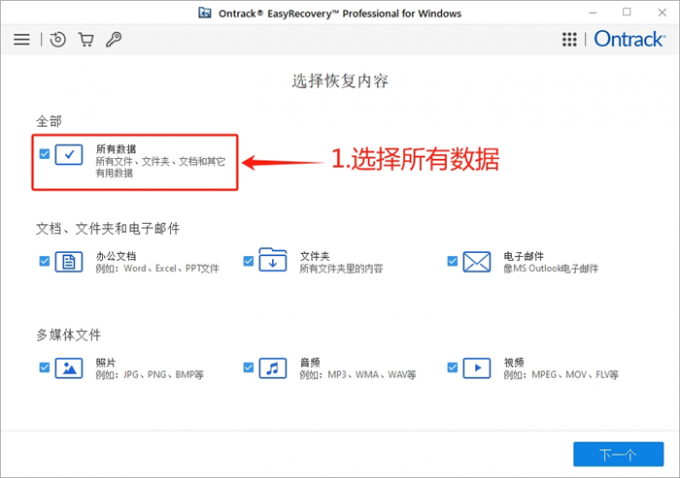
Task: Click the 例如：JPG、PNG、BMP等 description
Action: click(150, 374)
